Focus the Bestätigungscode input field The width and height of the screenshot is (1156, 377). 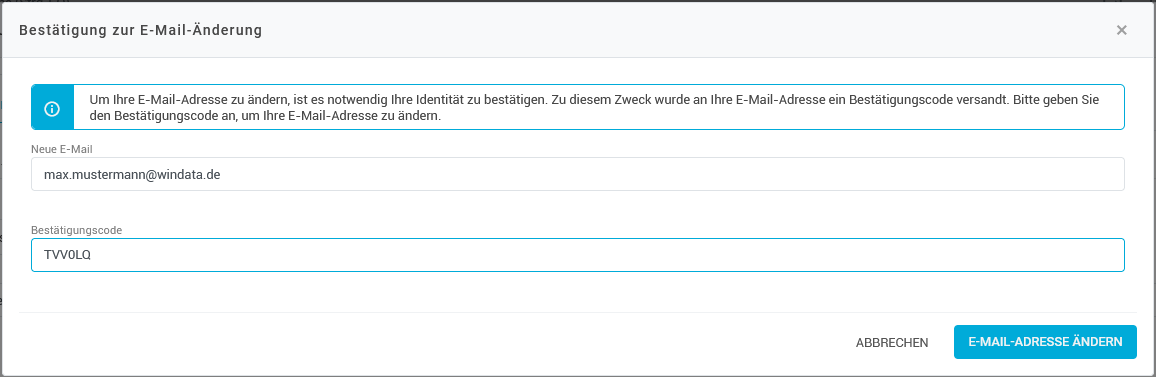tap(577, 255)
